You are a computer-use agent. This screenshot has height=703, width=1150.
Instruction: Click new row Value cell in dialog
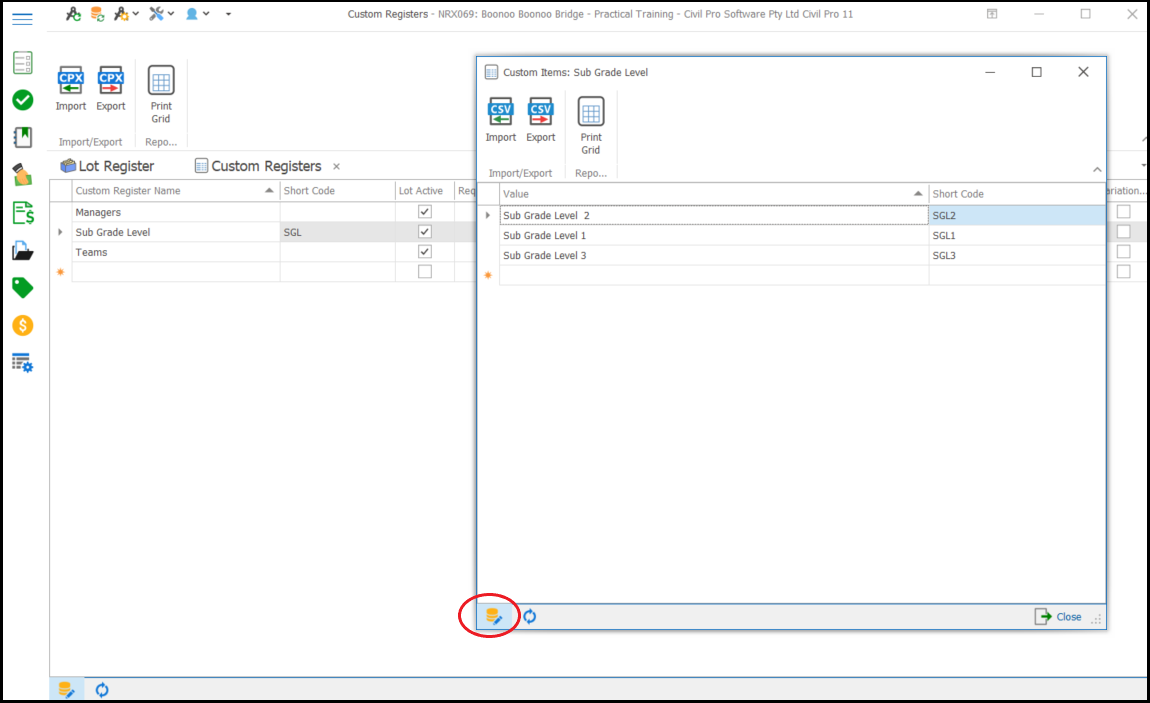714,275
